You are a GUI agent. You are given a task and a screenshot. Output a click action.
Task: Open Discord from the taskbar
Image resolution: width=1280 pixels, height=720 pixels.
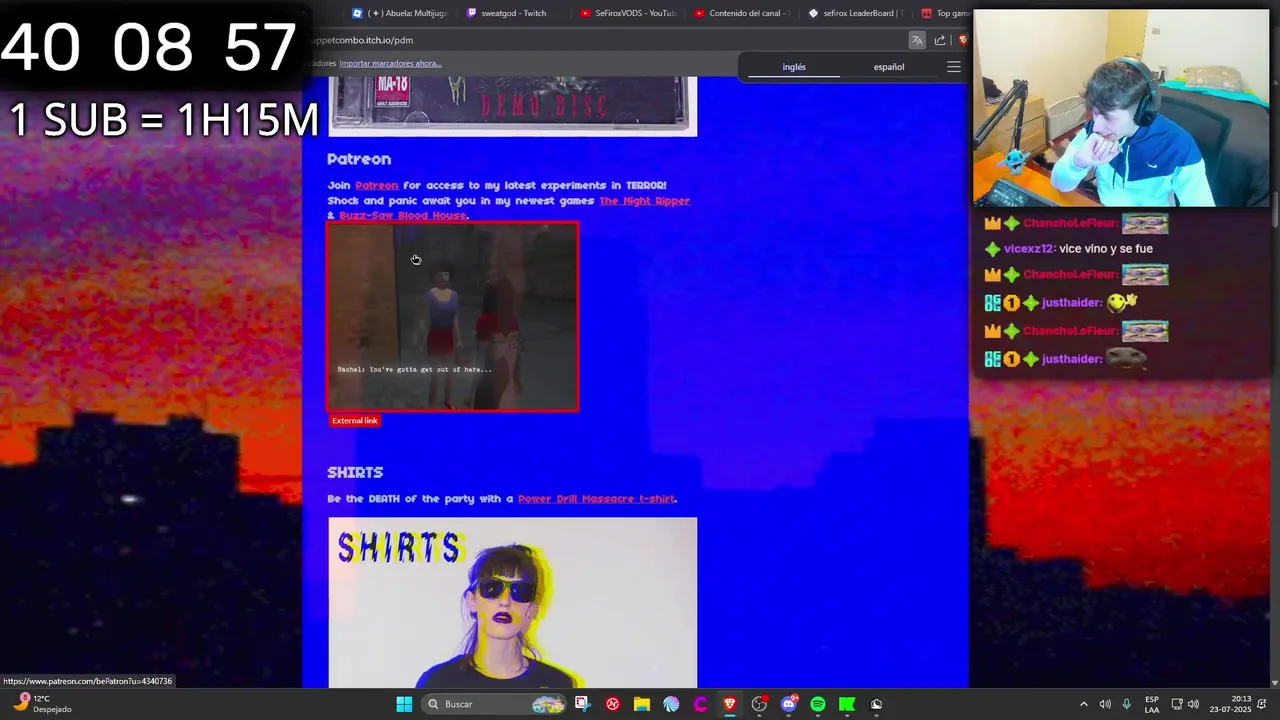(789, 704)
